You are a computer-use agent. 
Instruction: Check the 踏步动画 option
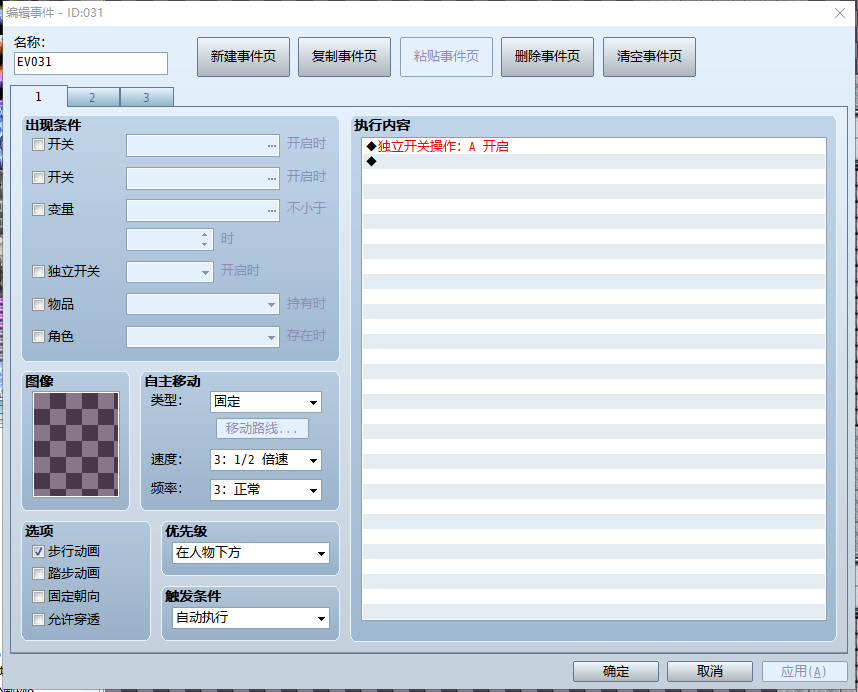pyautogui.click(x=38, y=573)
